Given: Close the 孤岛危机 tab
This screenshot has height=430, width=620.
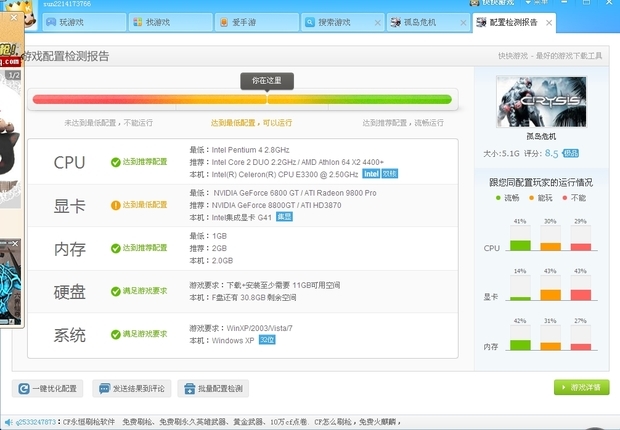Looking at the screenshot, I should pos(463,23).
